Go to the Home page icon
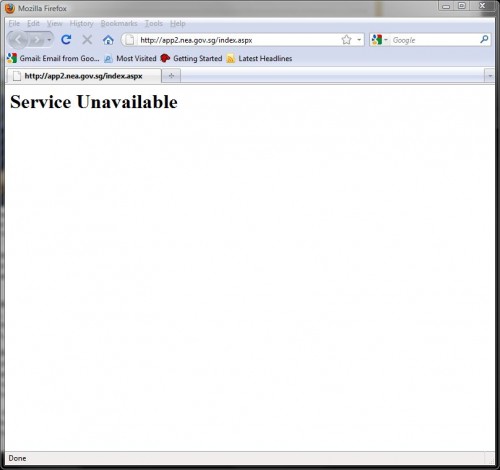 (x=108, y=40)
